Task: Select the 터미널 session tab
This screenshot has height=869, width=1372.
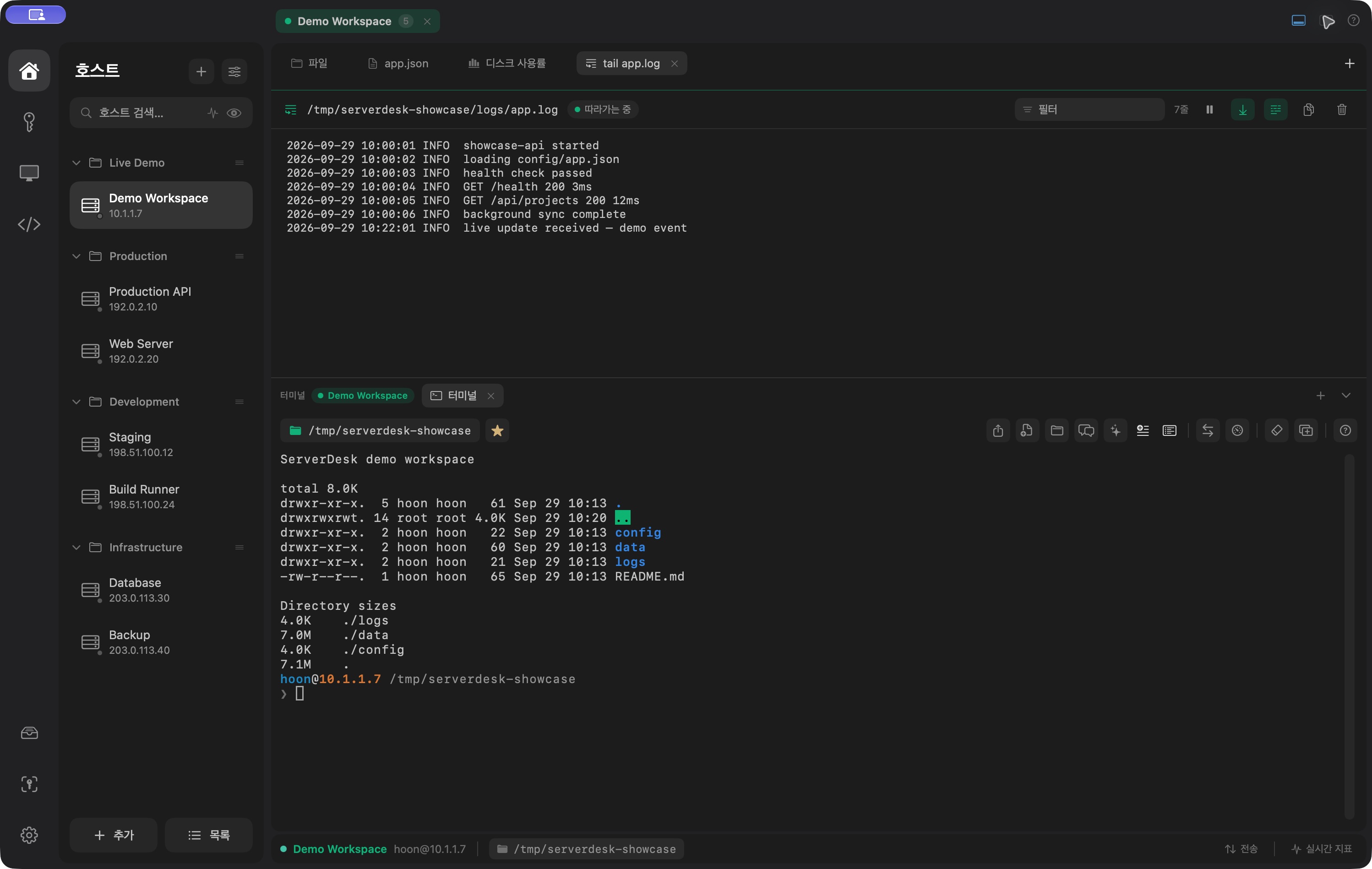Action: pyautogui.click(x=462, y=396)
